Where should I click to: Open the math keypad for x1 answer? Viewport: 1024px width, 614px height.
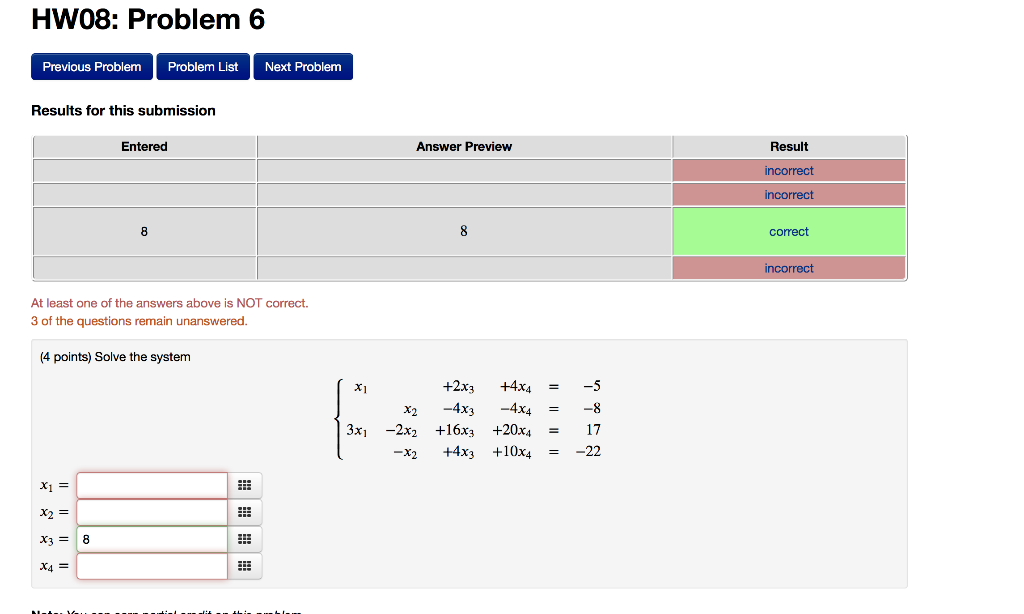244,485
